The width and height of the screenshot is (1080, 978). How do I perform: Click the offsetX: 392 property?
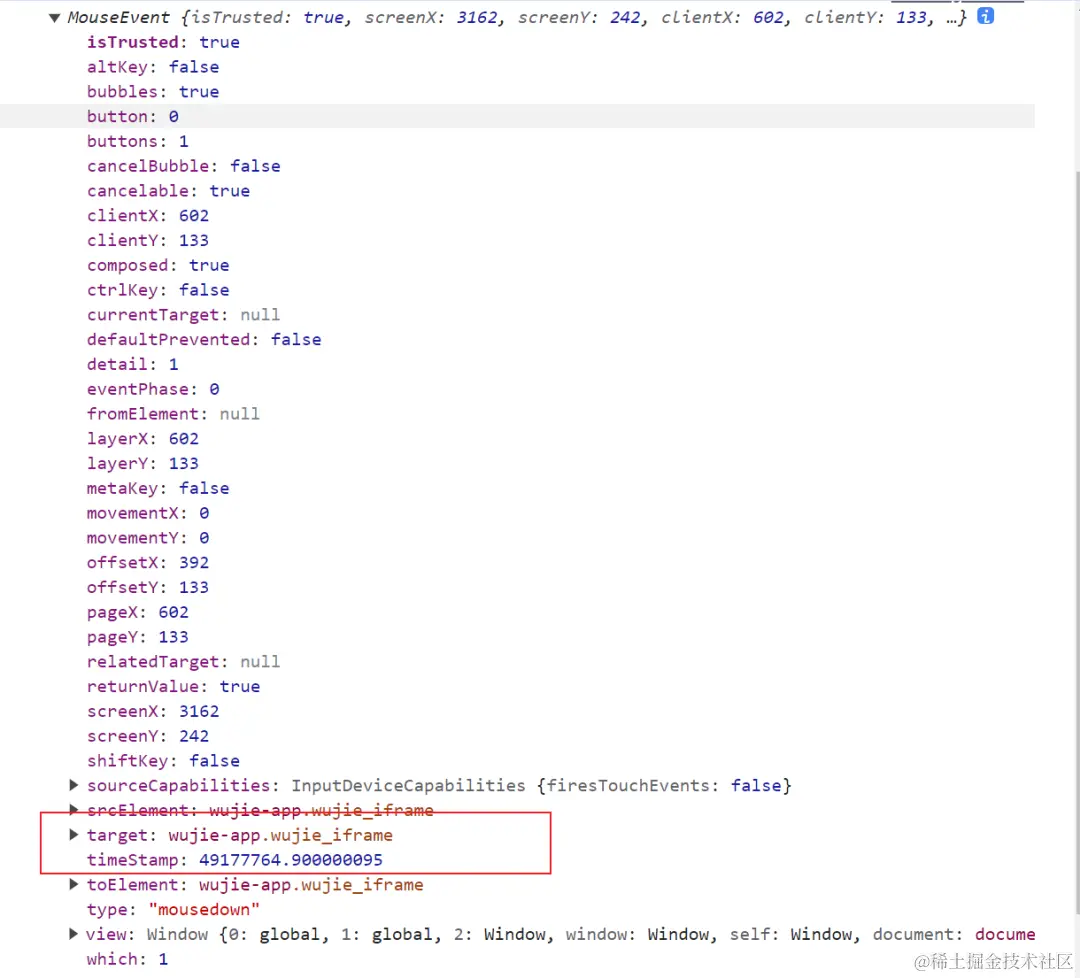(148, 563)
